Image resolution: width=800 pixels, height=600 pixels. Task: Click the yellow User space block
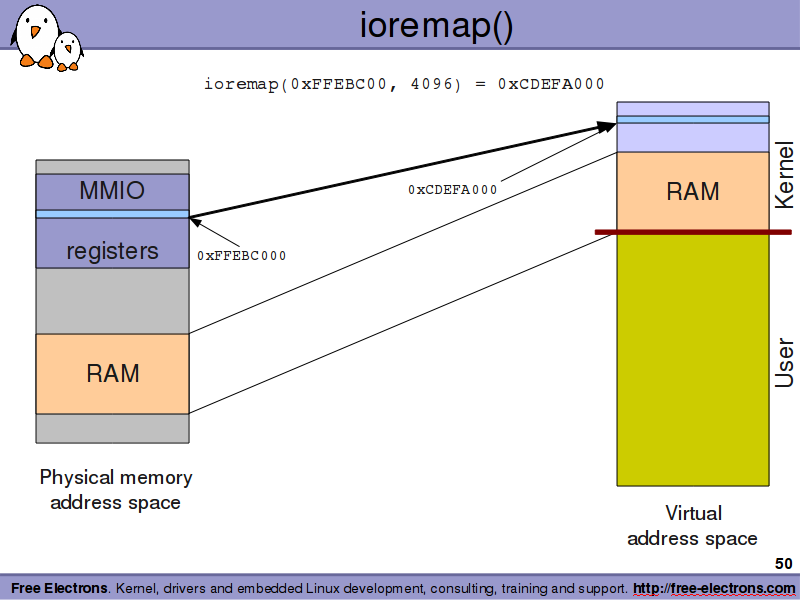693,360
